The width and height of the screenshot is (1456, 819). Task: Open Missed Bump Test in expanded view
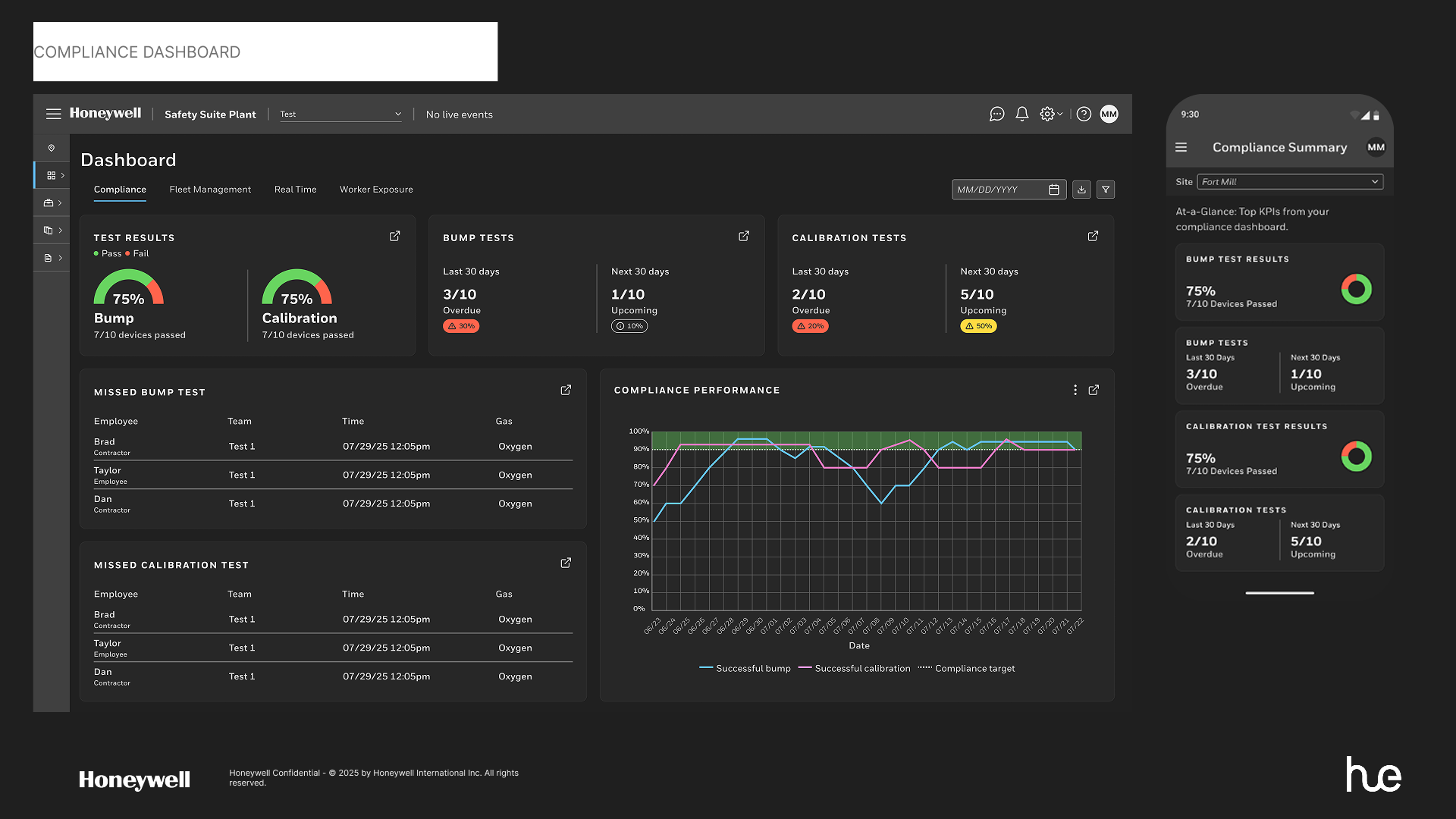pyautogui.click(x=566, y=390)
